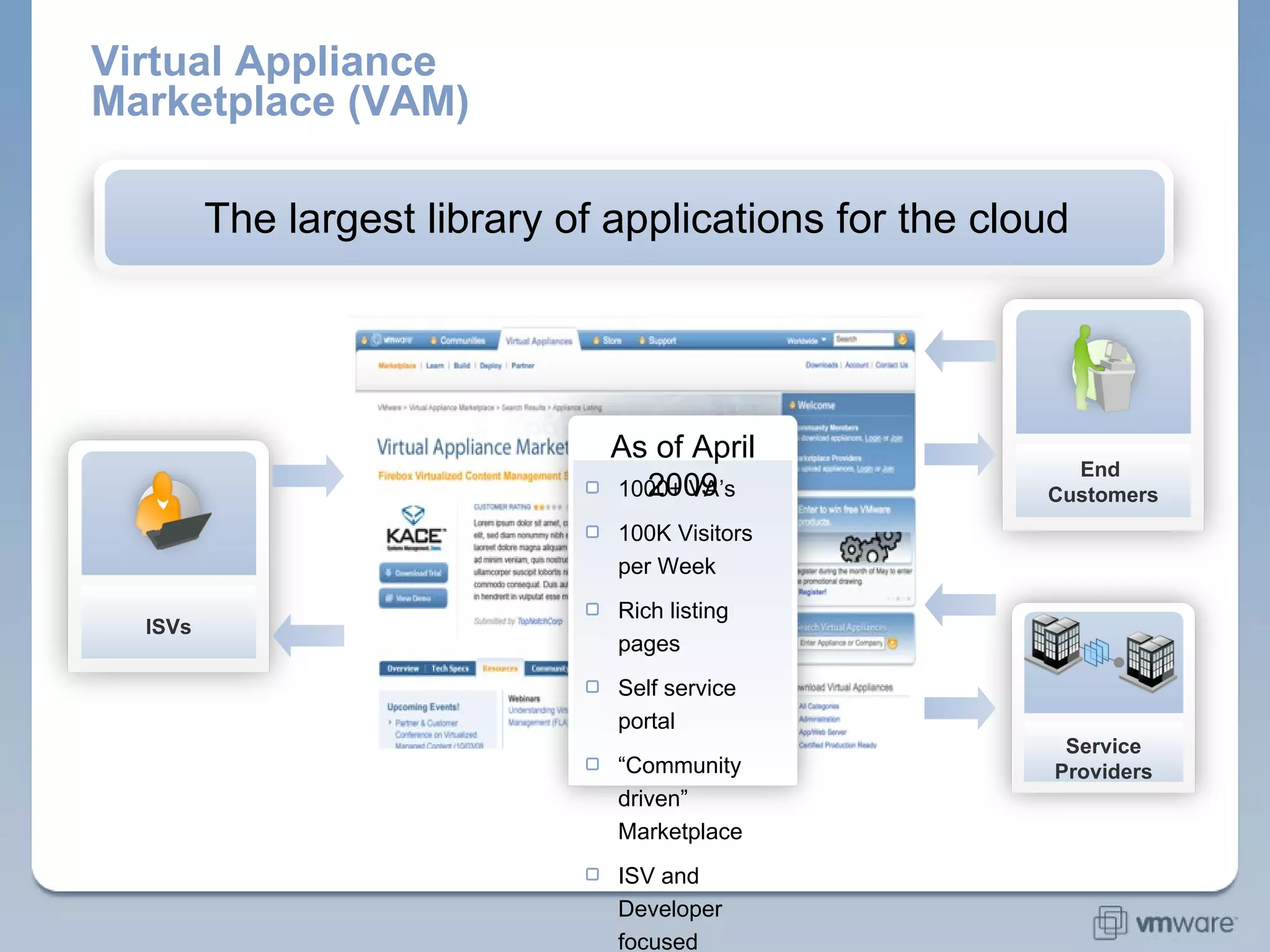
Task: Select the Learn sub-navigation link
Action: click(x=435, y=366)
